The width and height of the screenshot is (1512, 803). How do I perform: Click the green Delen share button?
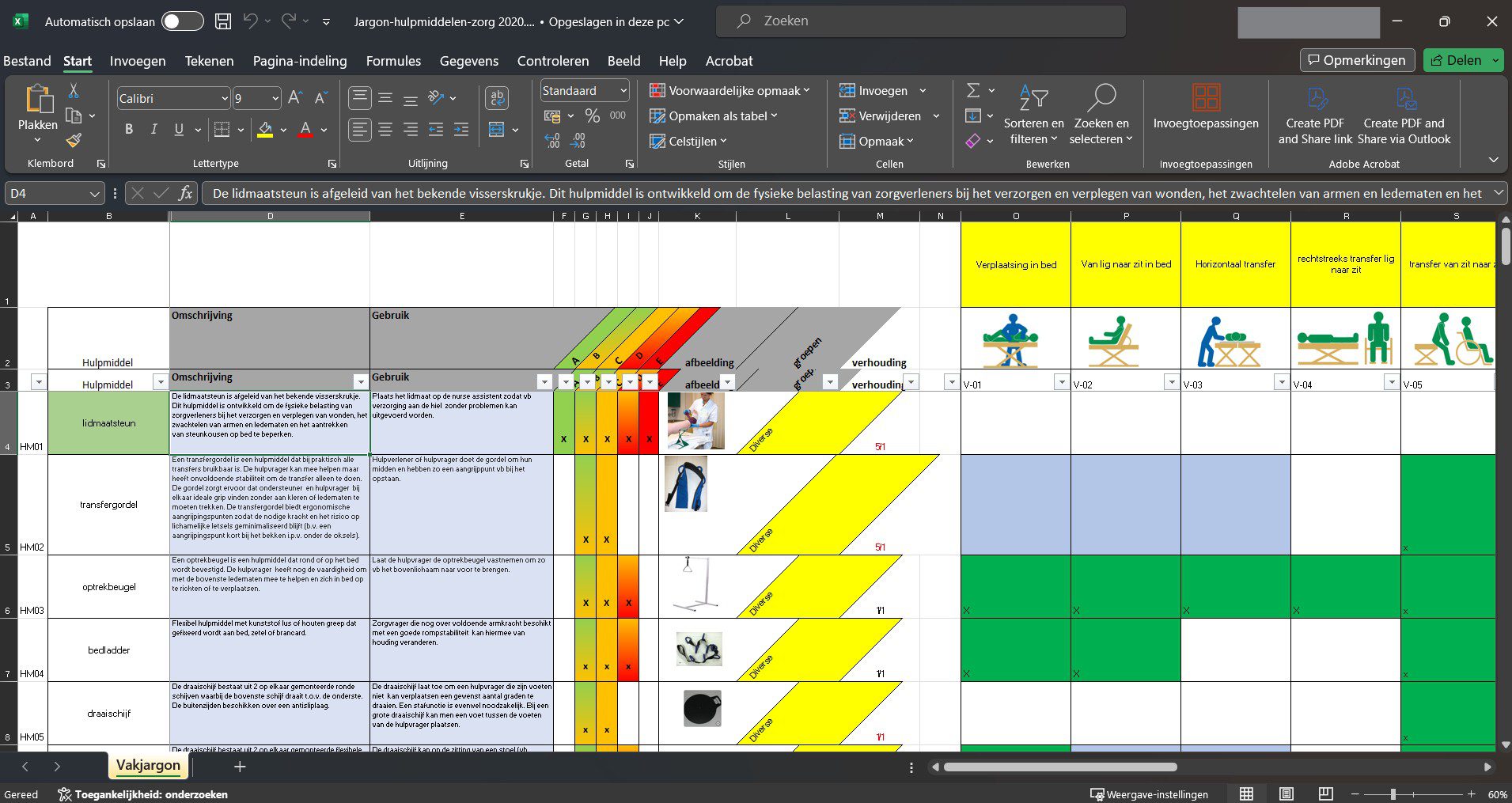1456,60
